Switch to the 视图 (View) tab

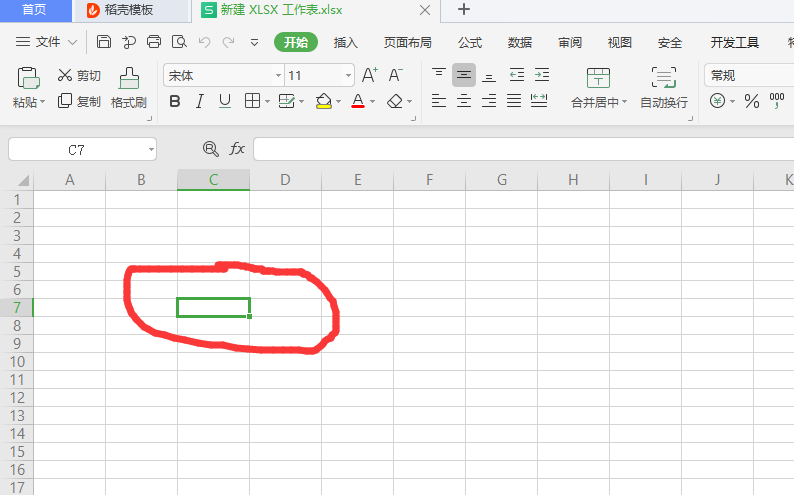point(620,43)
